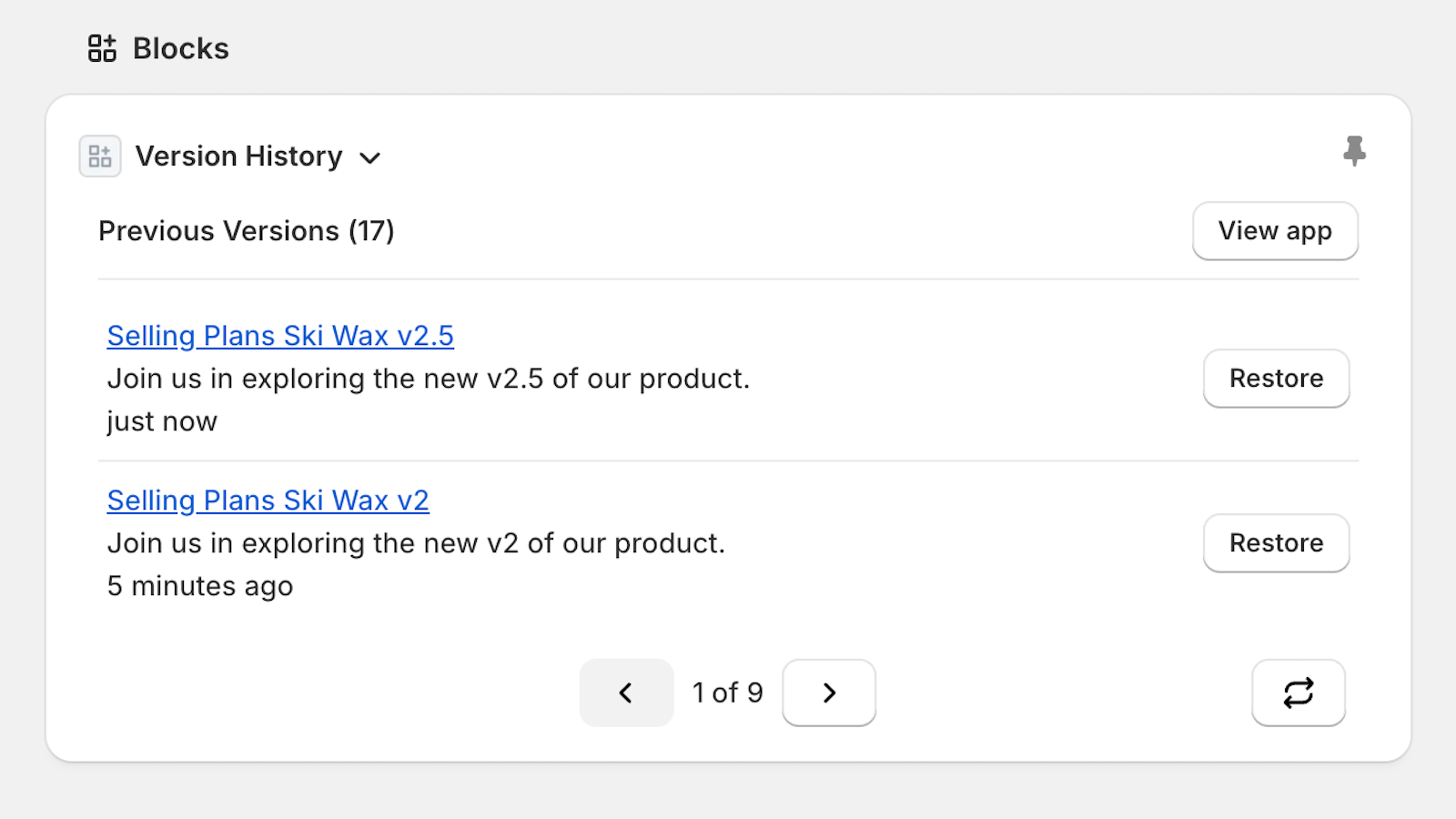Go to the previous versions page
The width and height of the screenshot is (1456, 819).
click(x=626, y=693)
